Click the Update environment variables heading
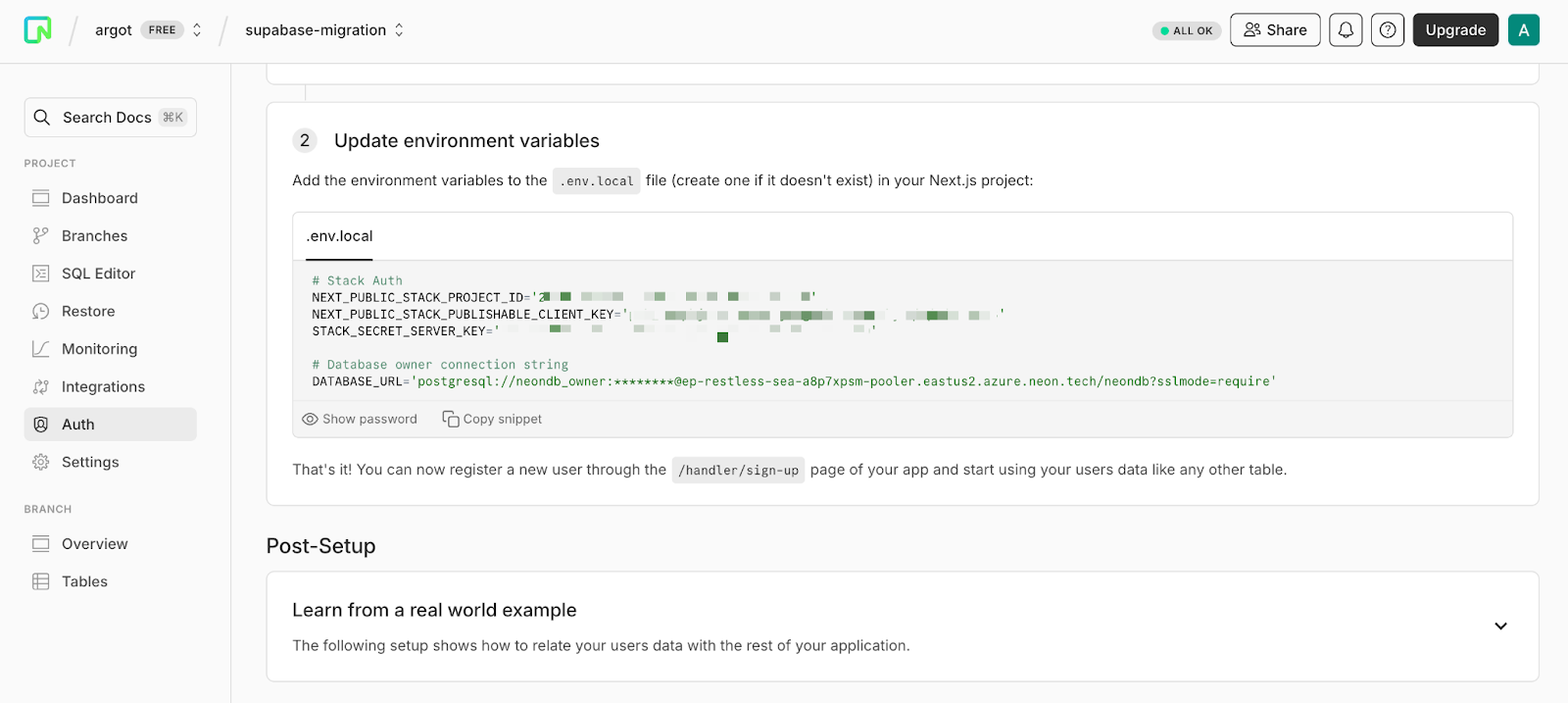1568x703 pixels. pyautogui.click(x=466, y=141)
